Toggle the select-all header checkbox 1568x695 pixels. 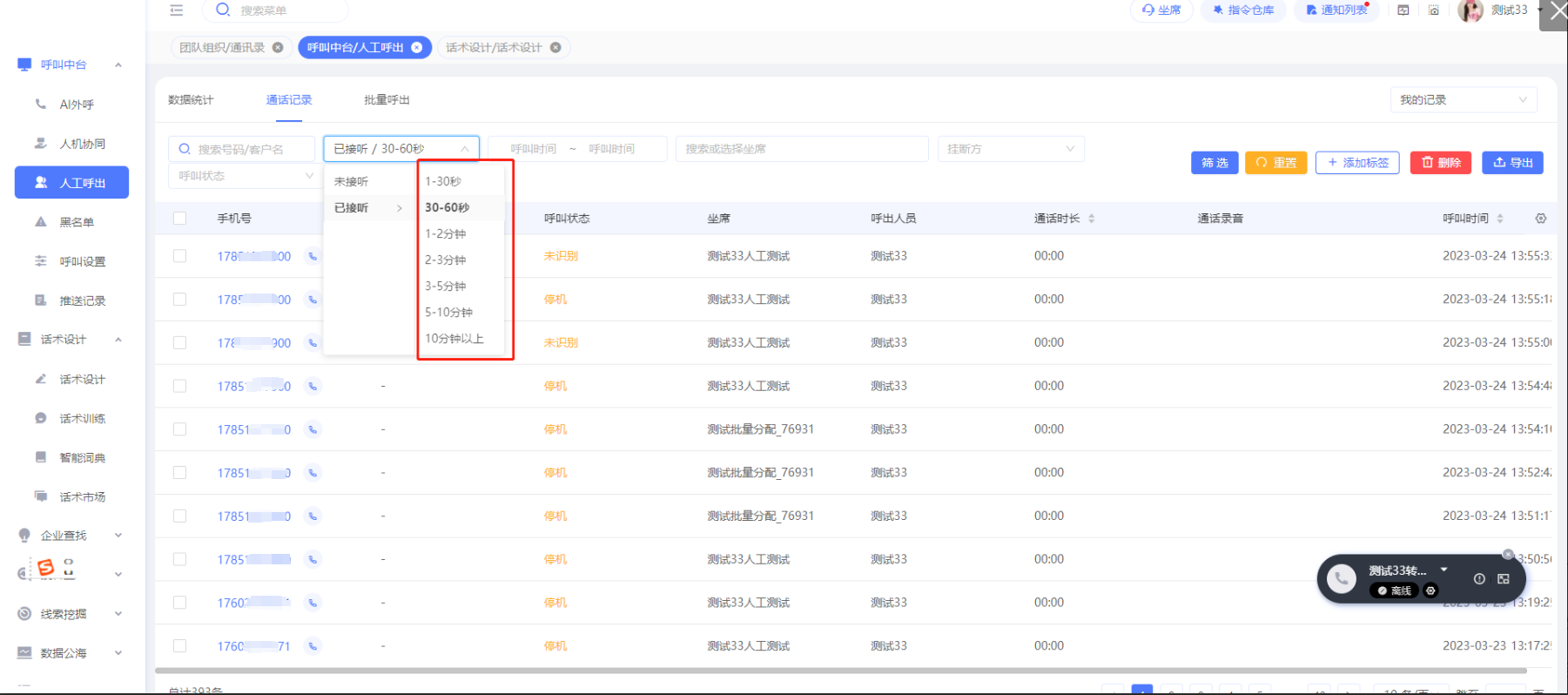(179, 219)
